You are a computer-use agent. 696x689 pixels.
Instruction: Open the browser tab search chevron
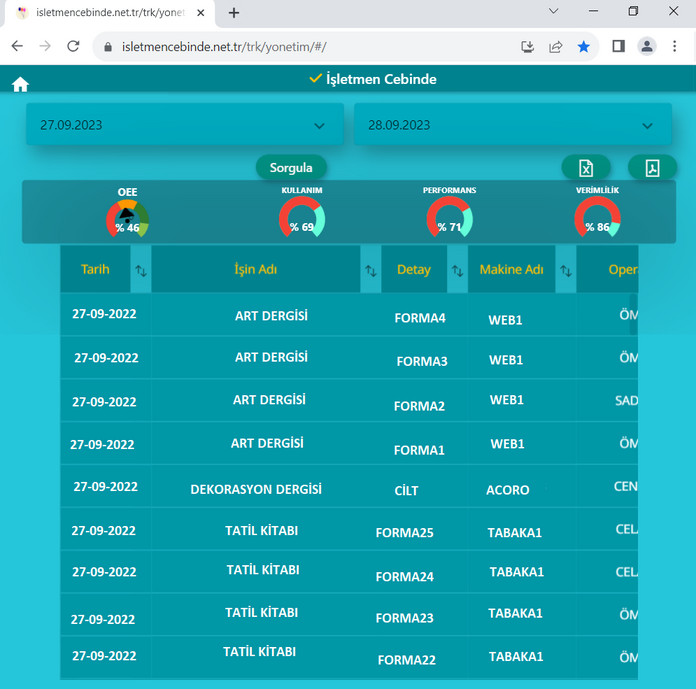point(554,11)
